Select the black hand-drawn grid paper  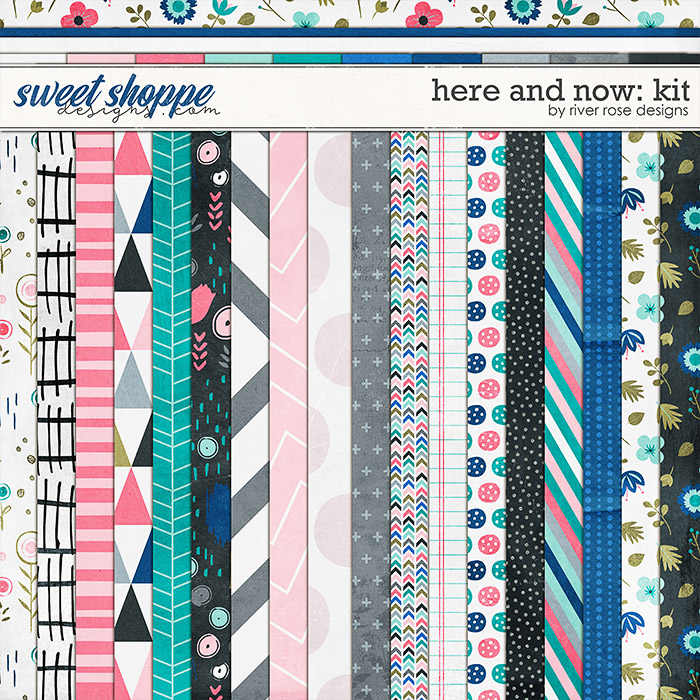(56, 416)
